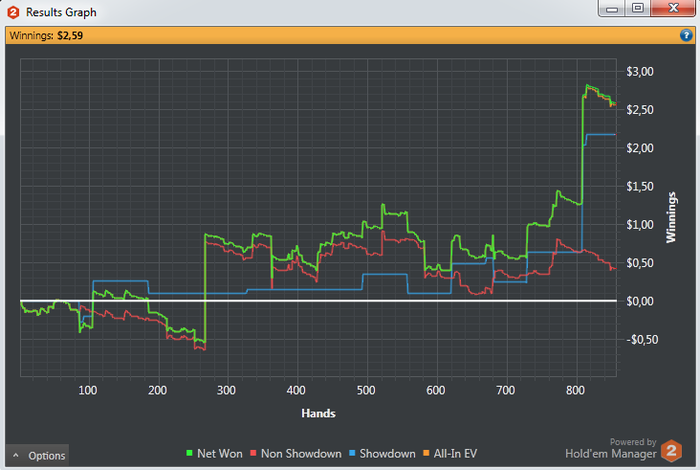700x470 pixels.
Task: Click the 500 hands x-axis label
Action: click(x=366, y=391)
